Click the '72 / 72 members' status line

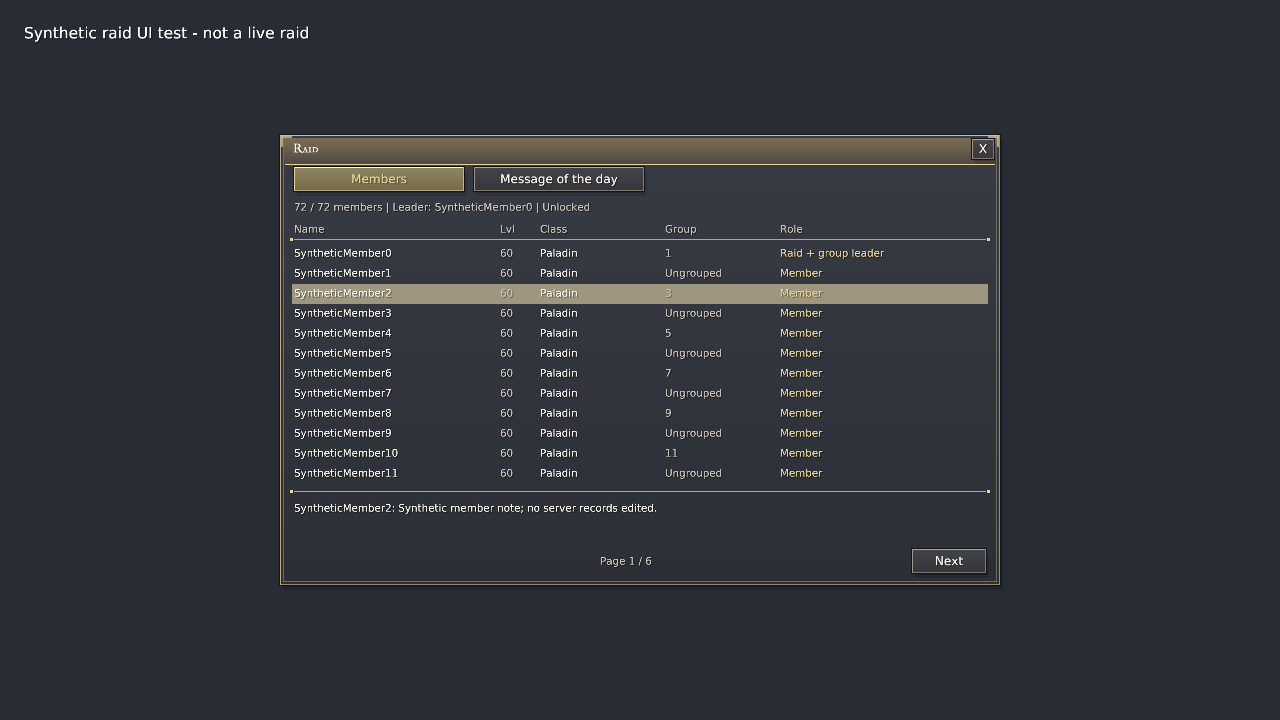pyautogui.click(x=442, y=207)
